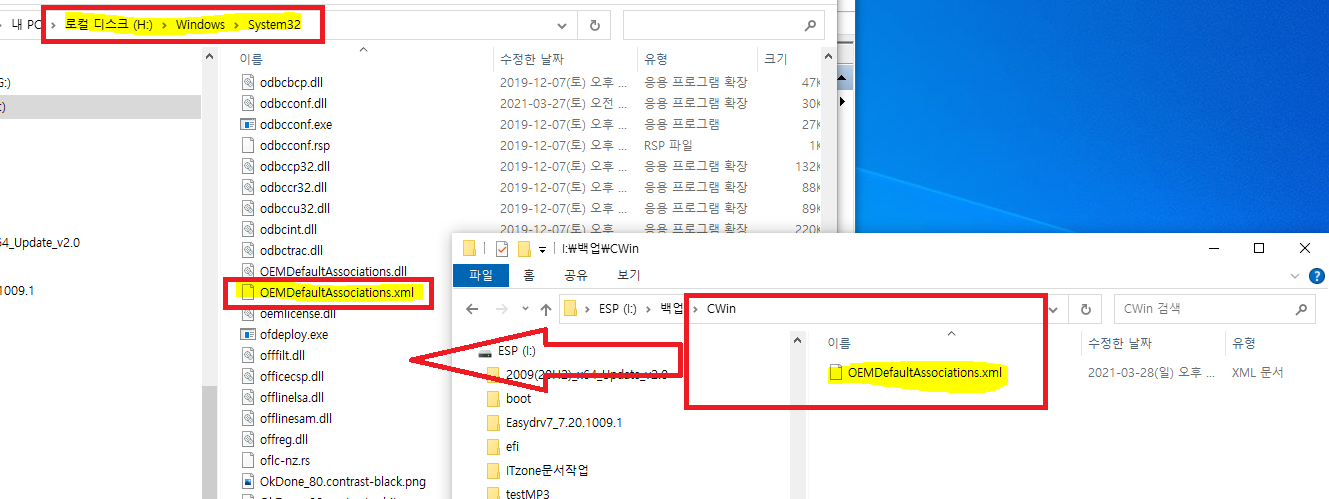The image size is (1329, 499).
Task: Select the efi folder in tree
Action: point(513,446)
